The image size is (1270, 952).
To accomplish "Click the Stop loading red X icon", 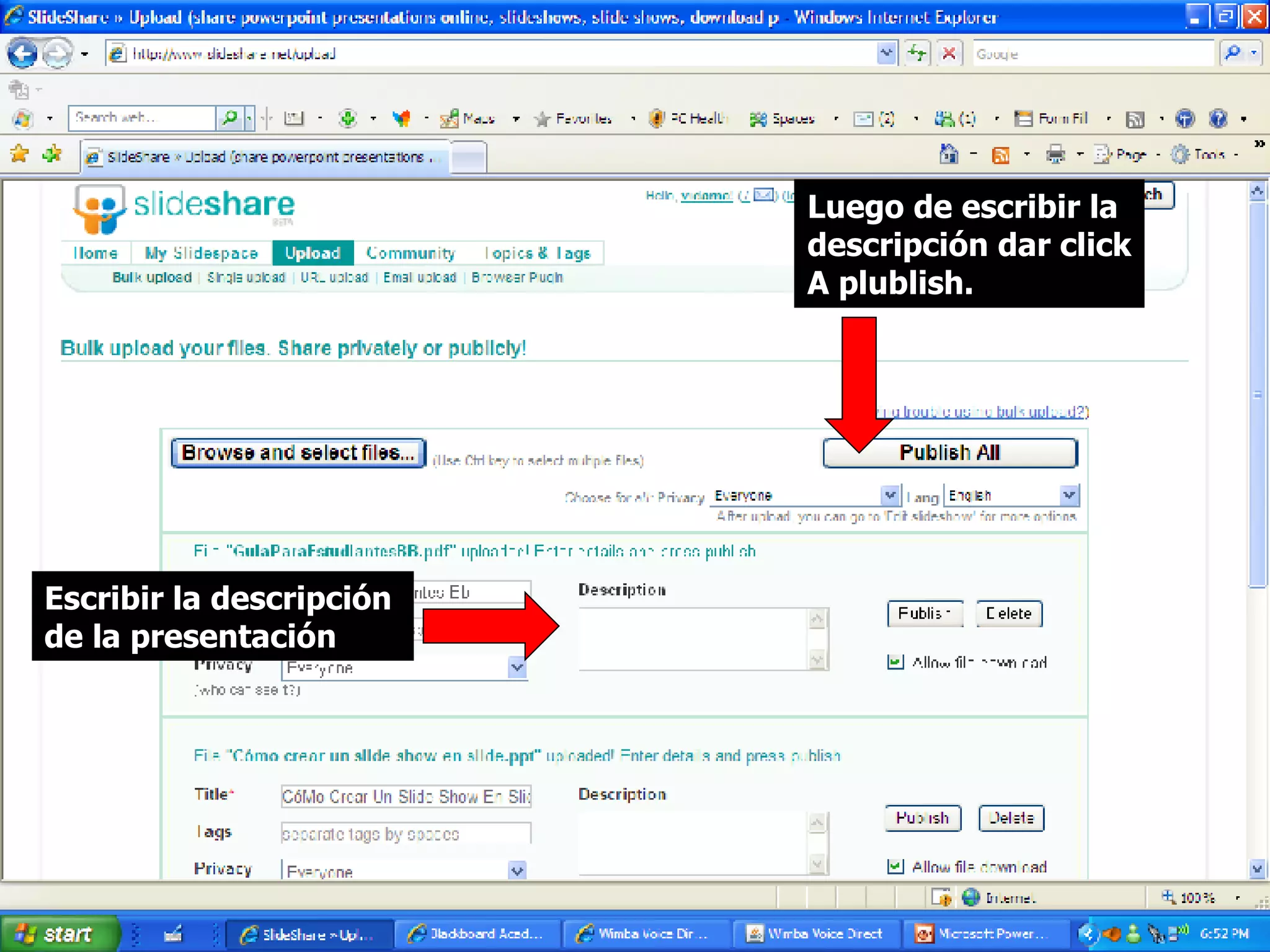I will coord(949,53).
